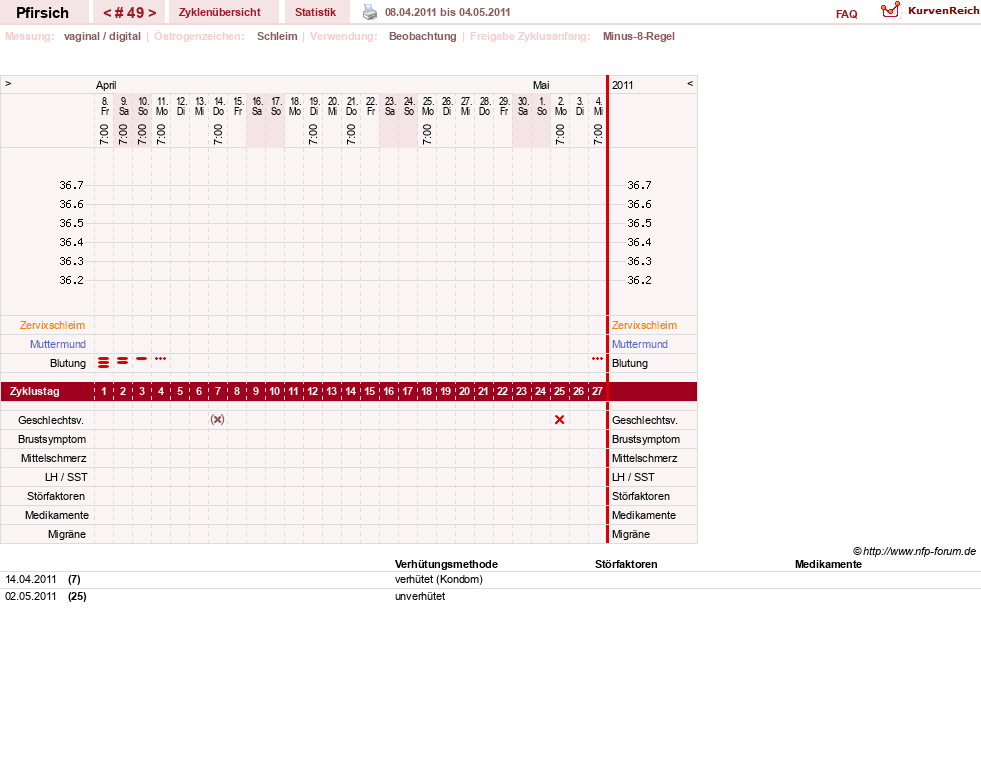Click the spotting dots on day 27
The image size is (981, 783).
click(x=597, y=358)
